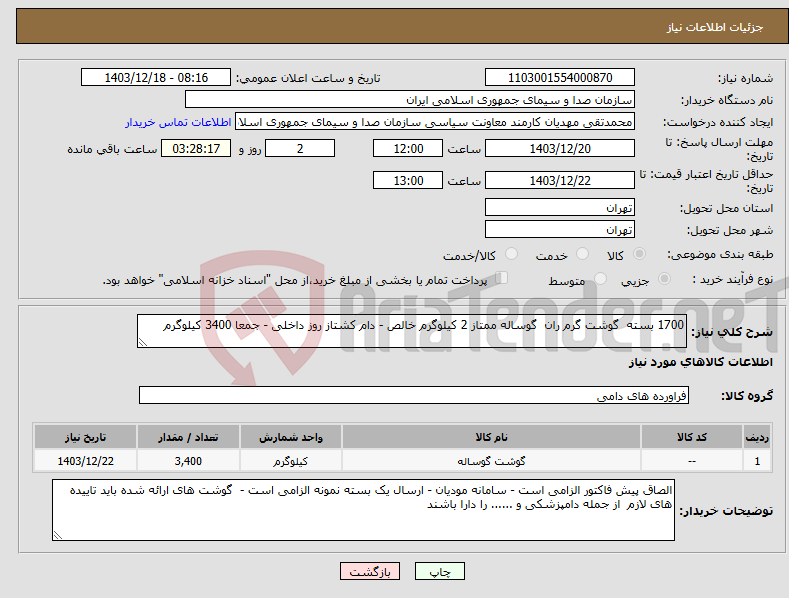This screenshot has width=789, height=598.
Task: Click the response deadline date 1403/12/20
Action: 560,148
